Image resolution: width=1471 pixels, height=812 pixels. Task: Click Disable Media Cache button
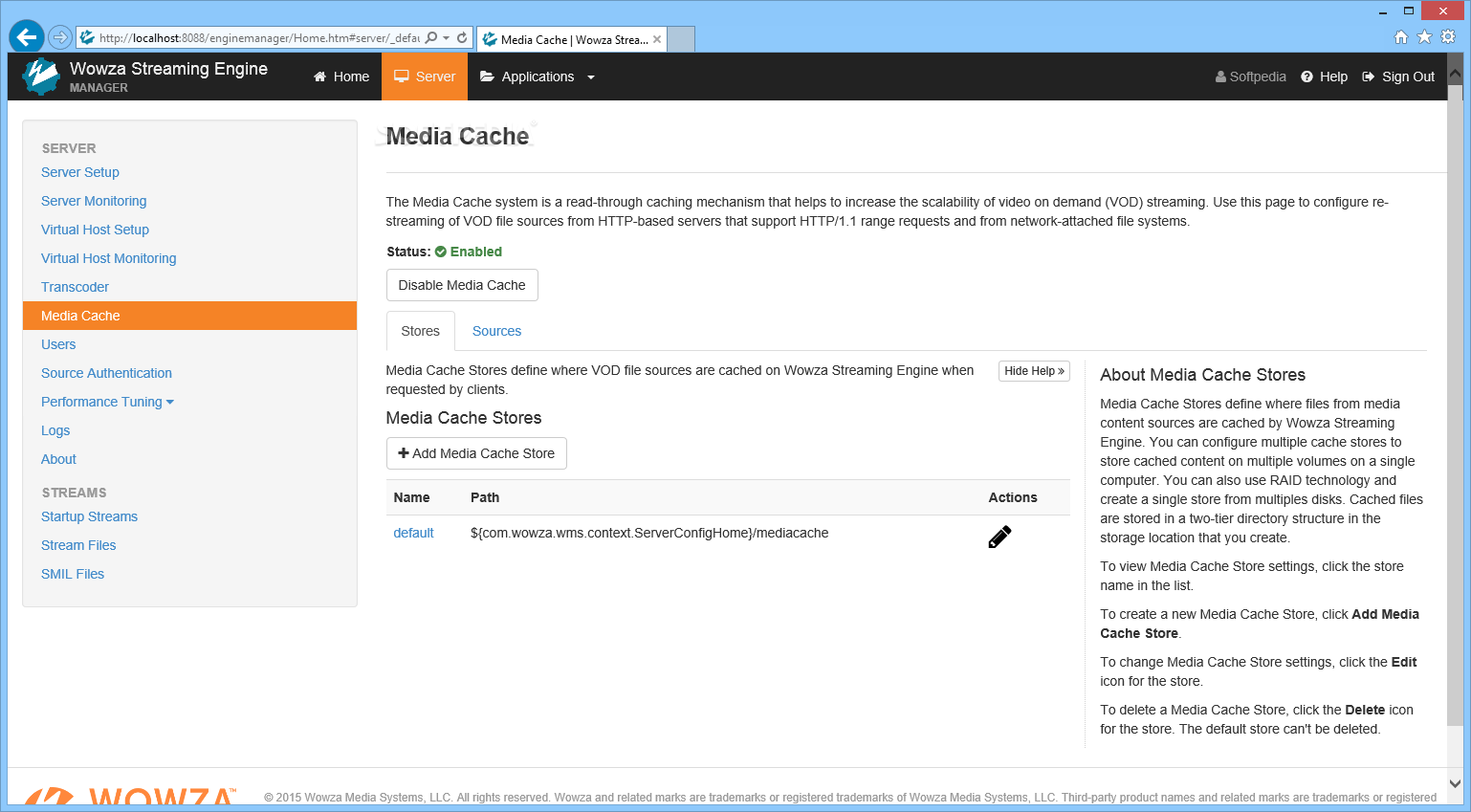(462, 285)
